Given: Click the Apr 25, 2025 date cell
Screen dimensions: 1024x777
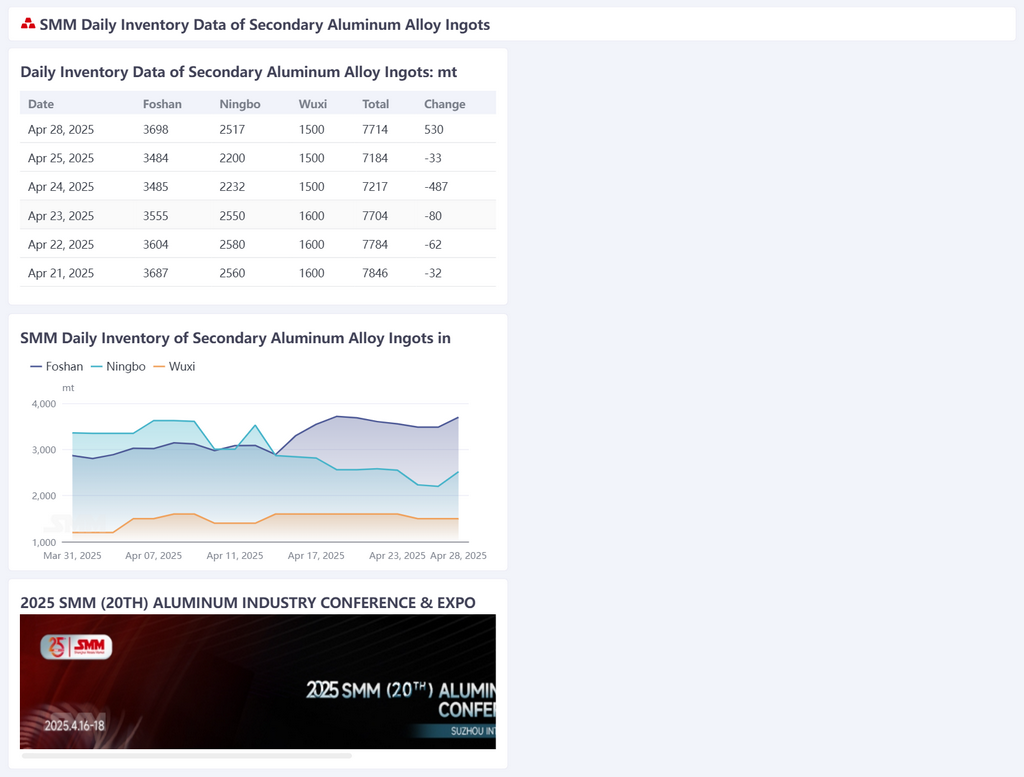Looking at the screenshot, I should point(61,158).
